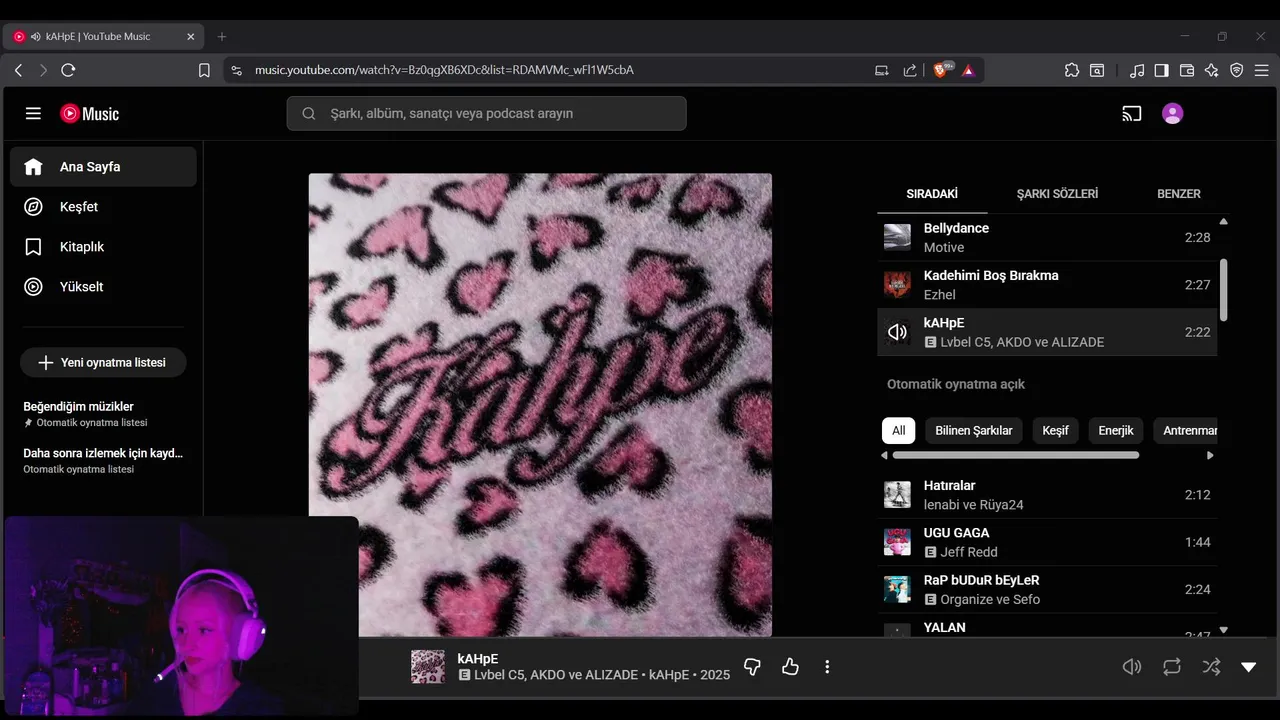Viewport: 1280px width, 720px height.
Task: Toggle the browser sidebar panel icon
Action: (x=1162, y=70)
